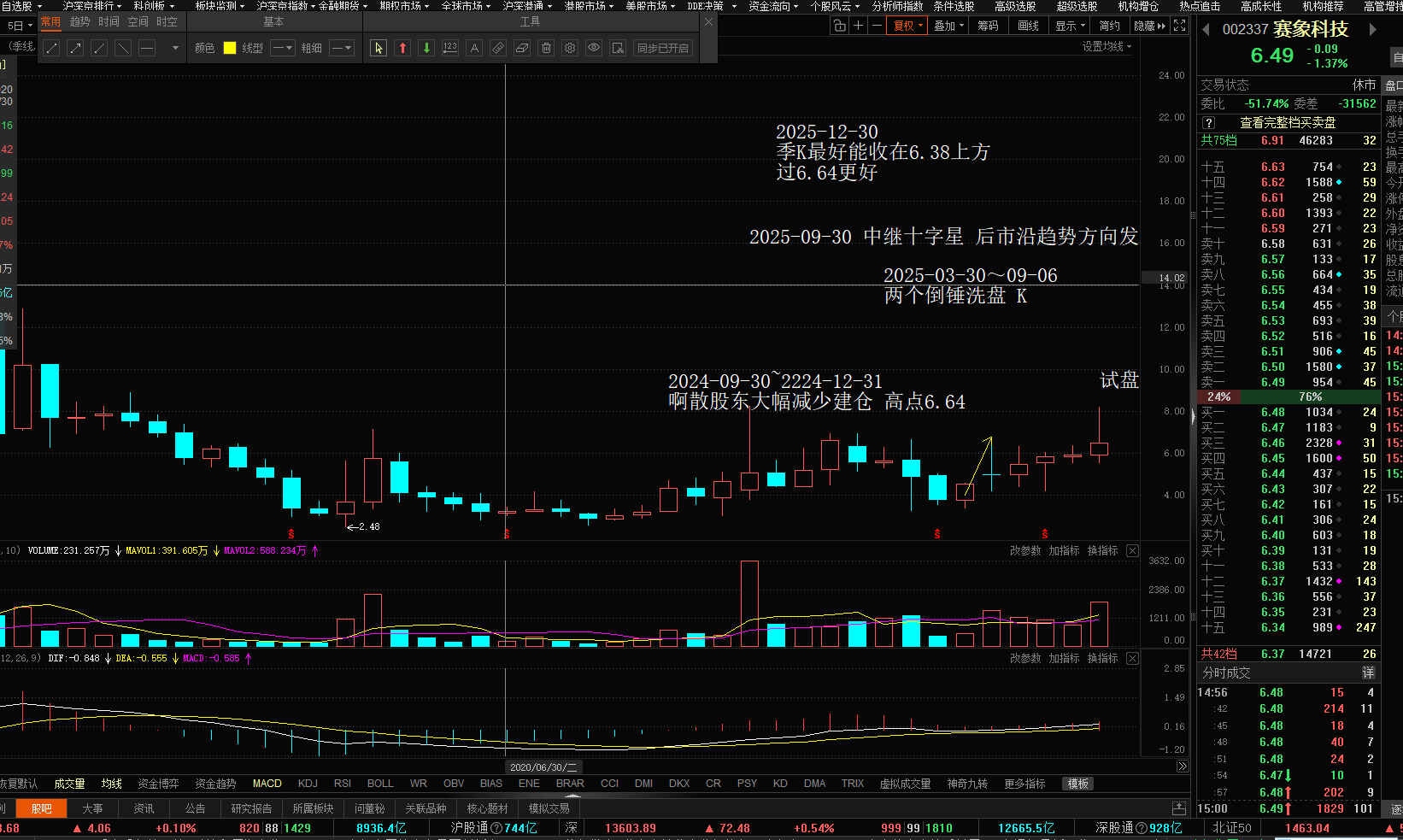The image size is (1403, 840).
Task: Add a green down-arrow marker
Action: (x=426, y=48)
